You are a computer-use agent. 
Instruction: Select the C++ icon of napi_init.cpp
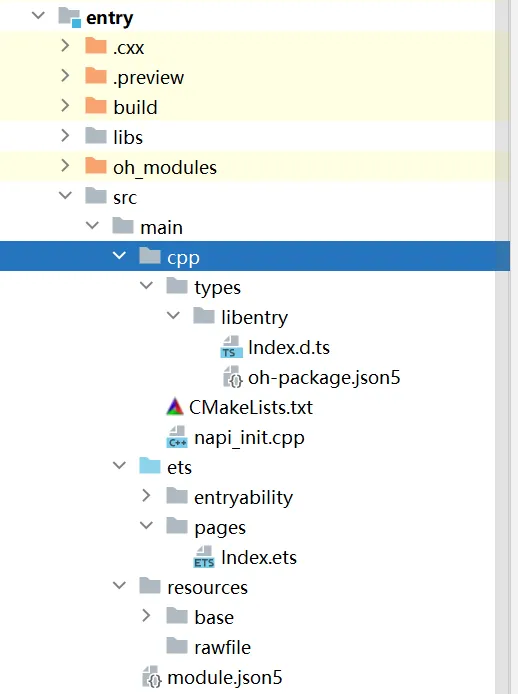(x=177, y=437)
